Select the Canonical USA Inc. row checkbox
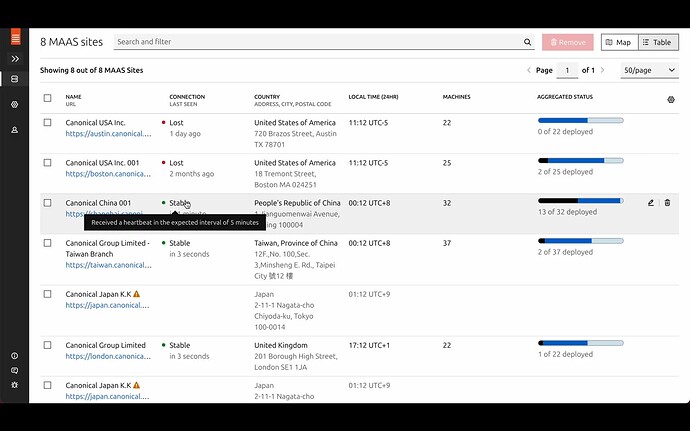Image resolution: width=690 pixels, height=431 pixels. coord(48,122)
